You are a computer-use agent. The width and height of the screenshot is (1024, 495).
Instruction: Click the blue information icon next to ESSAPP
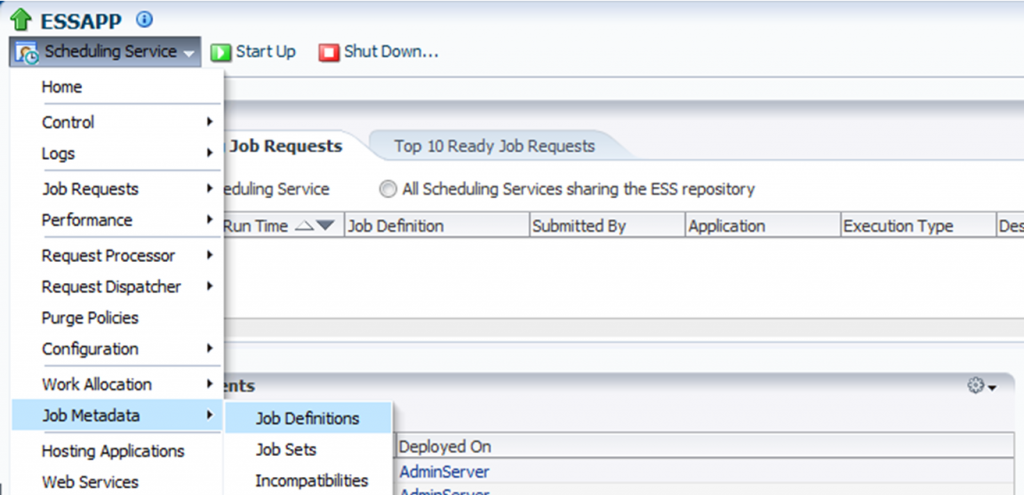pyautogui.click(x=145, y=20)
